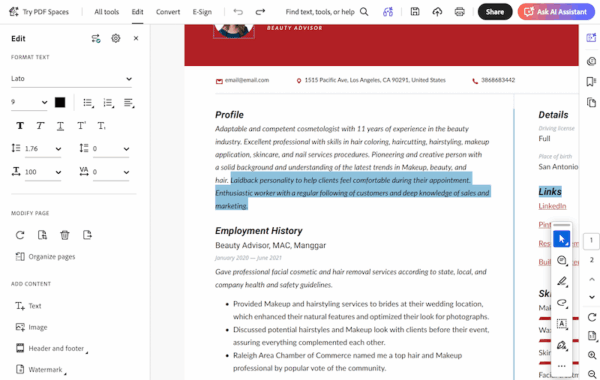
Task: Select the arrow selection tool
Action: point(561,239)
